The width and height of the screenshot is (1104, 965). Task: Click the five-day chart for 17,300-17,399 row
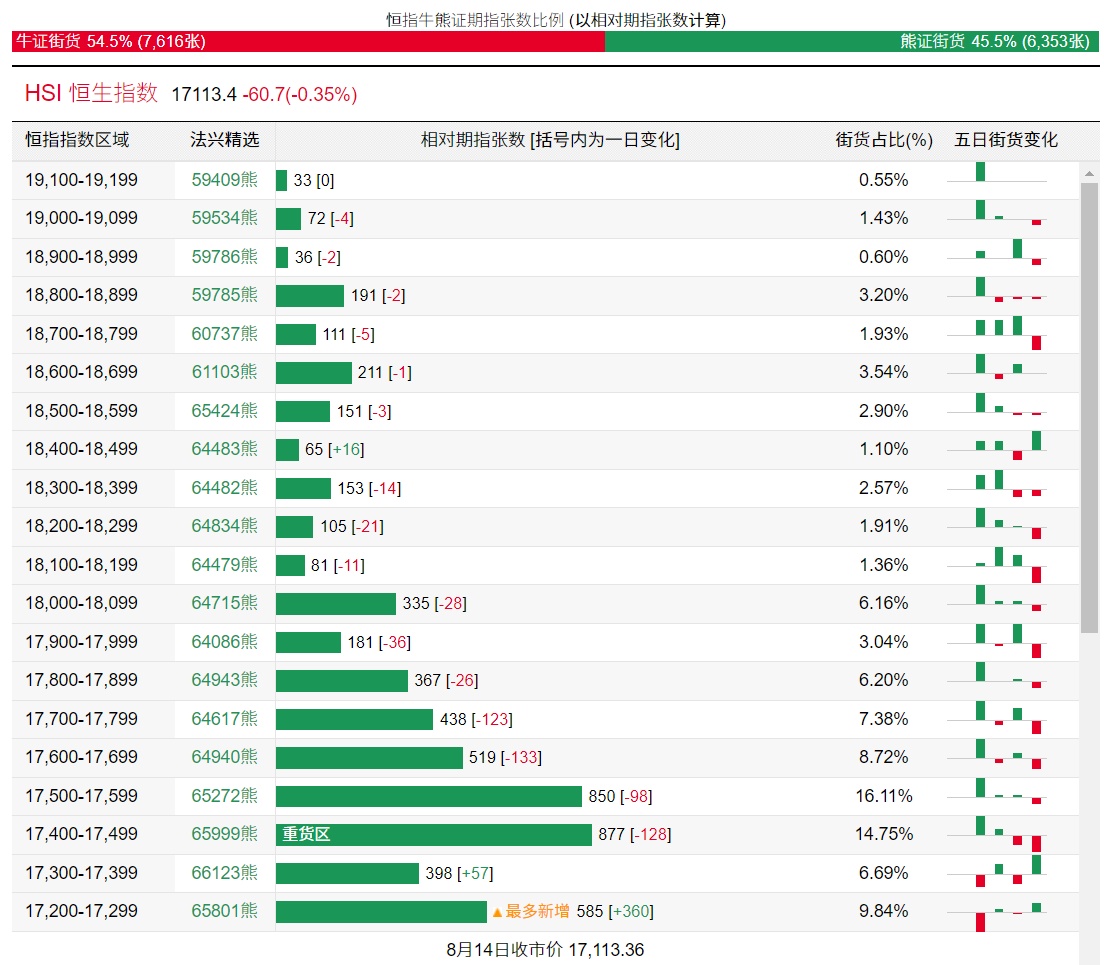pyautogui.click(x=996, y=873)
